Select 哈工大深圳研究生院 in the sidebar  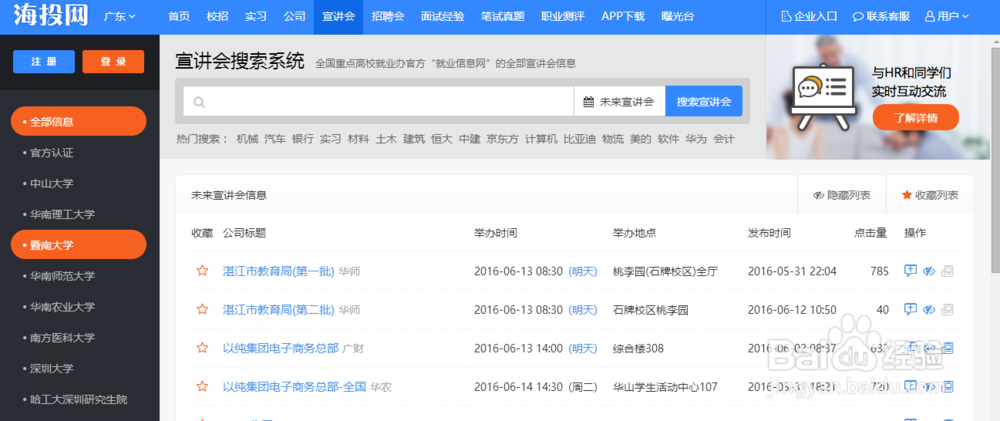pyautogui.click(x=78, y=399)
